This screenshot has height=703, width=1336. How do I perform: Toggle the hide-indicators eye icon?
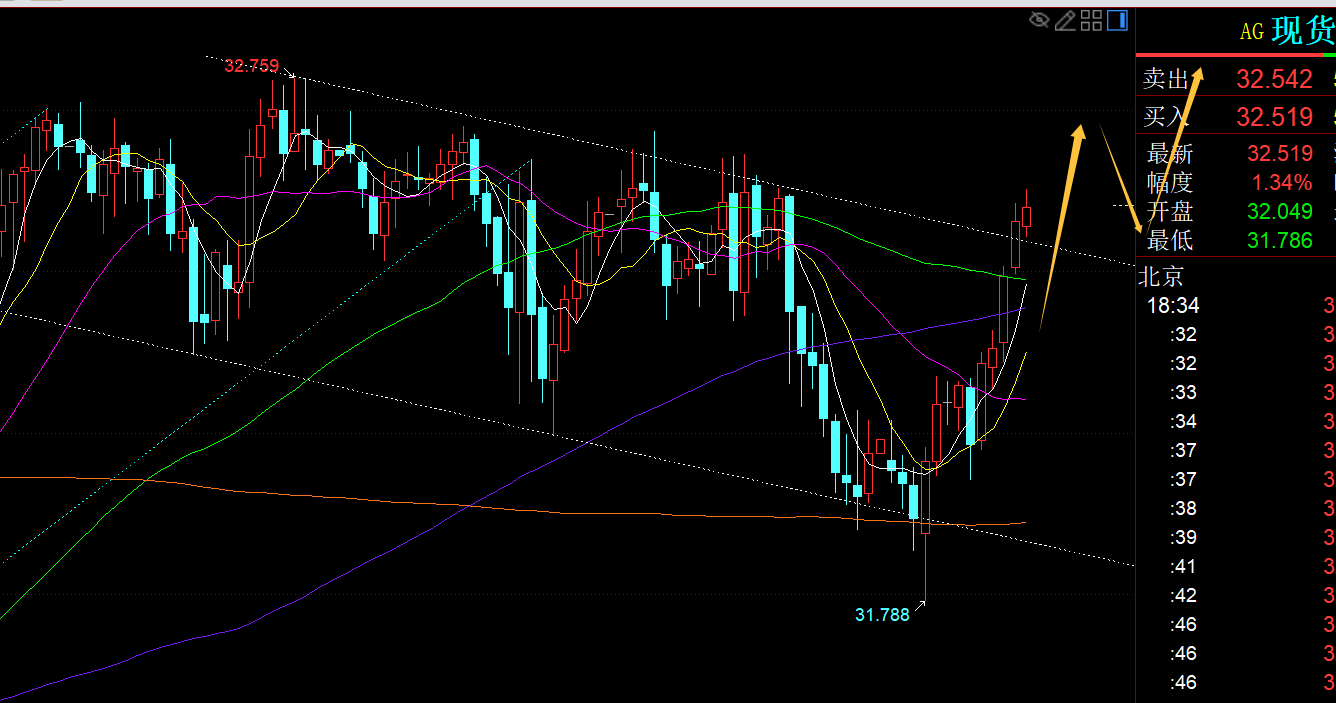point(1039,19)
